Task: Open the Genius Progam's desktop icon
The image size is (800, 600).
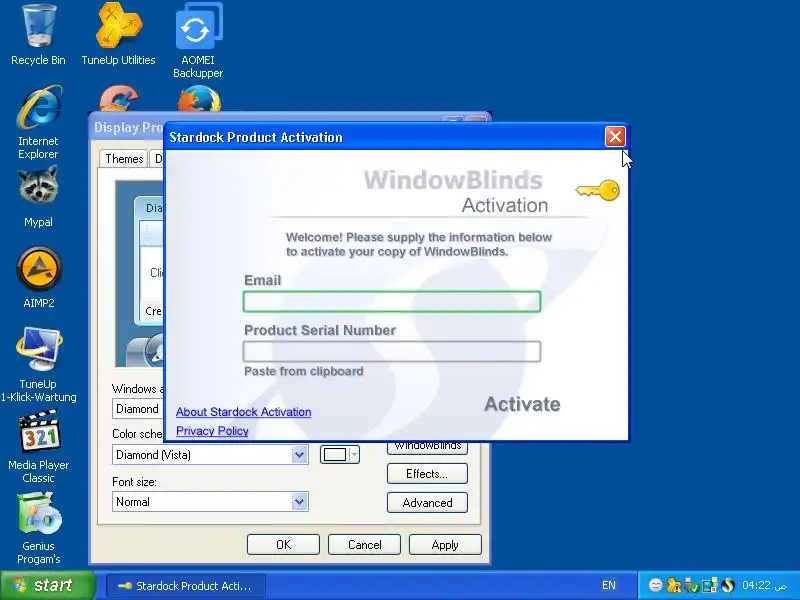Action: click(39, 528)
